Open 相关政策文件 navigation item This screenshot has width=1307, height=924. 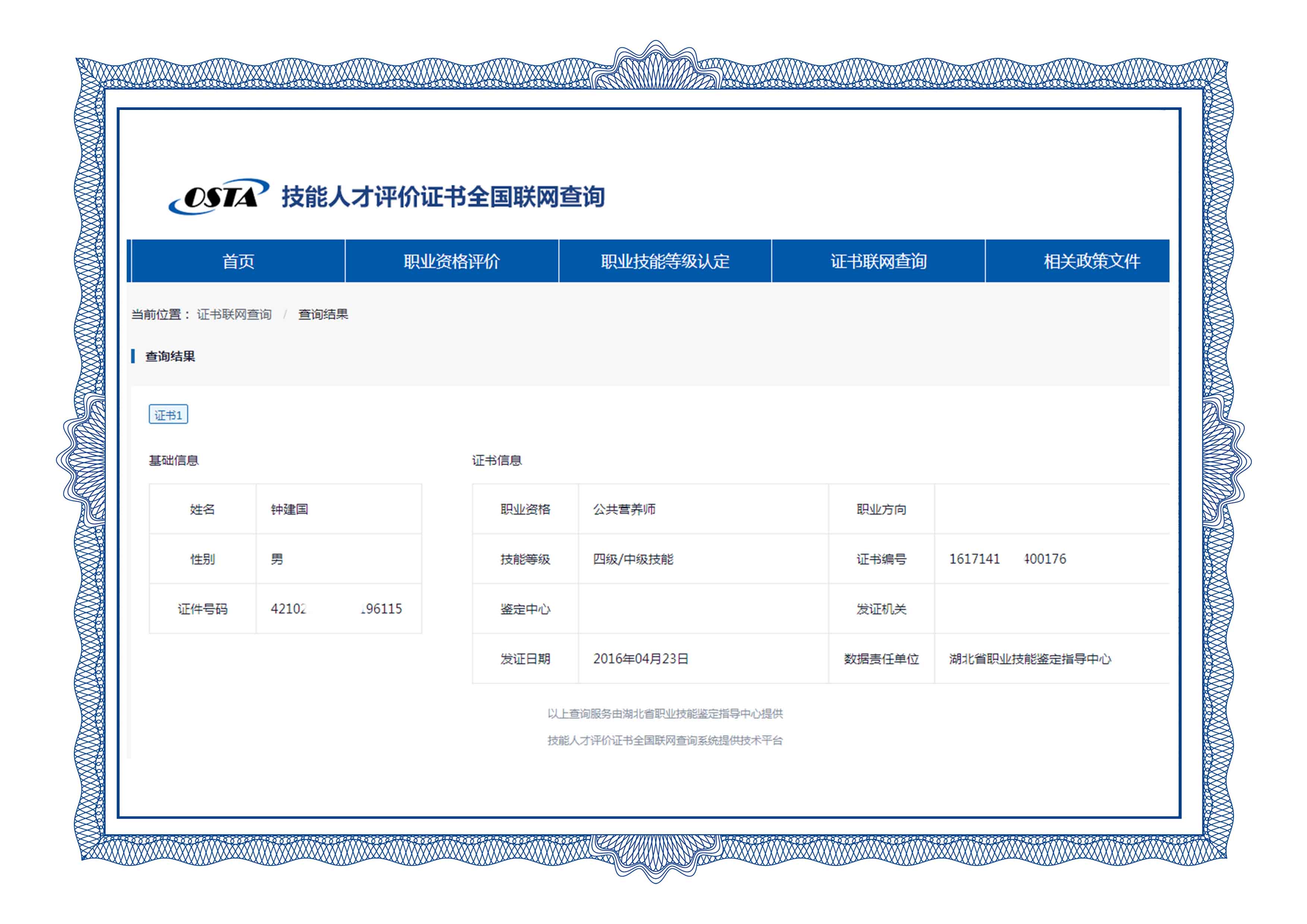1091,261
